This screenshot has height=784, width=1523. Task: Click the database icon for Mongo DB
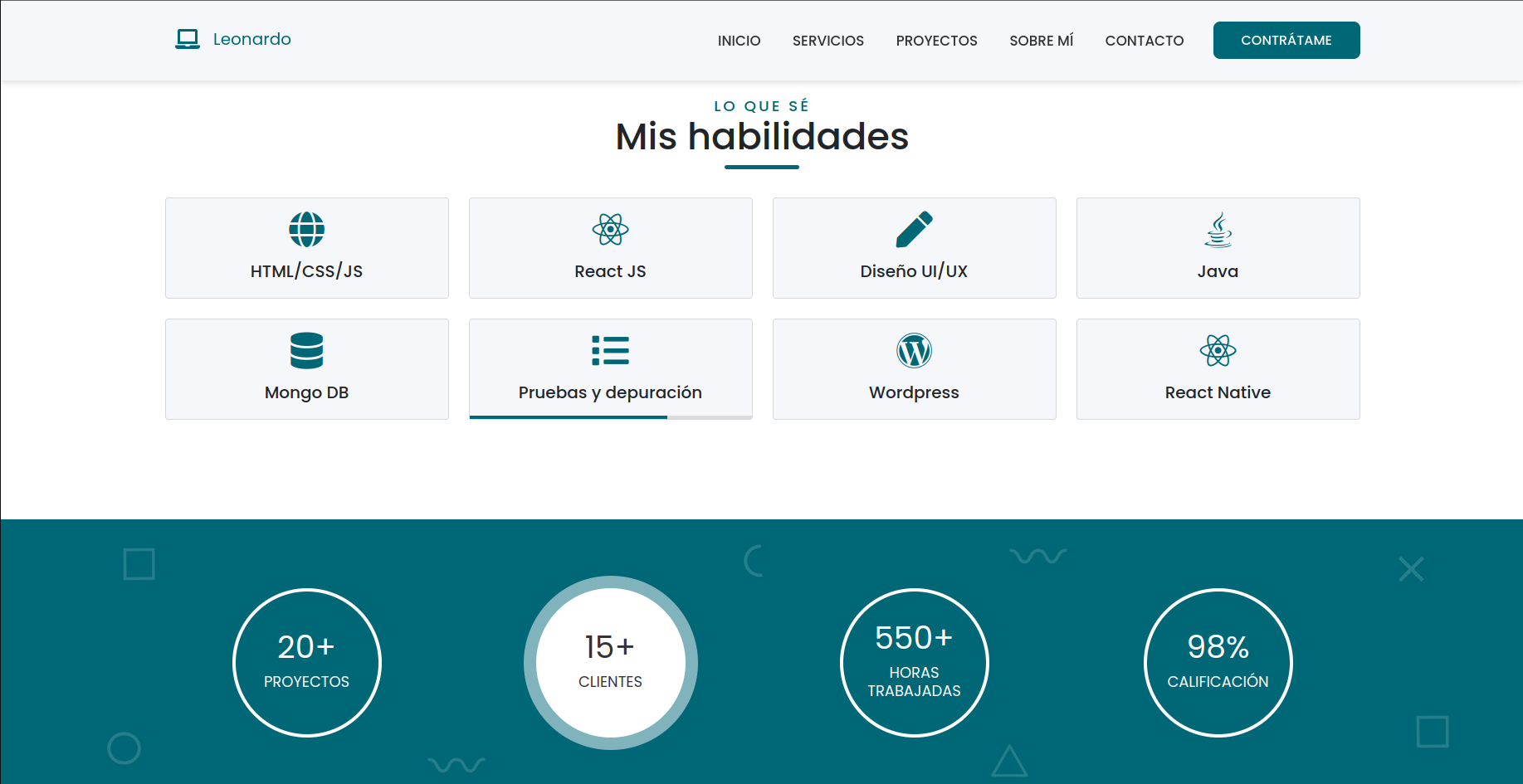[x=306, y=351]
